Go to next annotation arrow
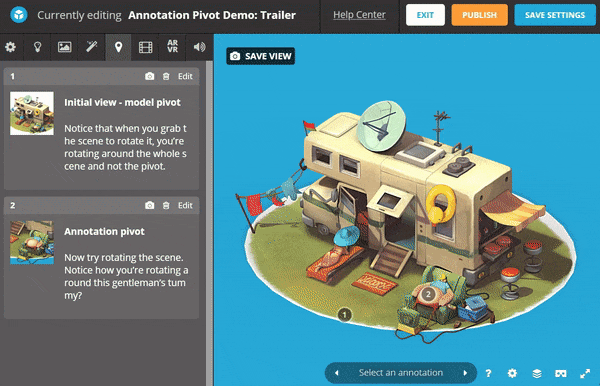 pyautogui.click(x=465, y=373)
